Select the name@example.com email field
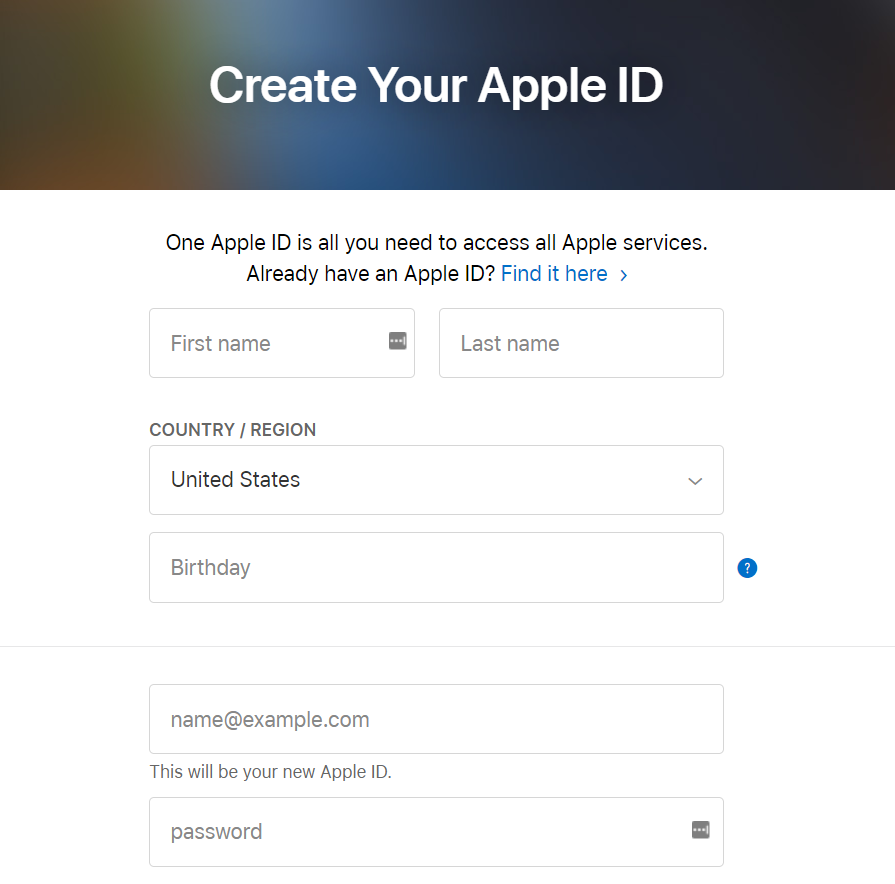 click(437, 719)
